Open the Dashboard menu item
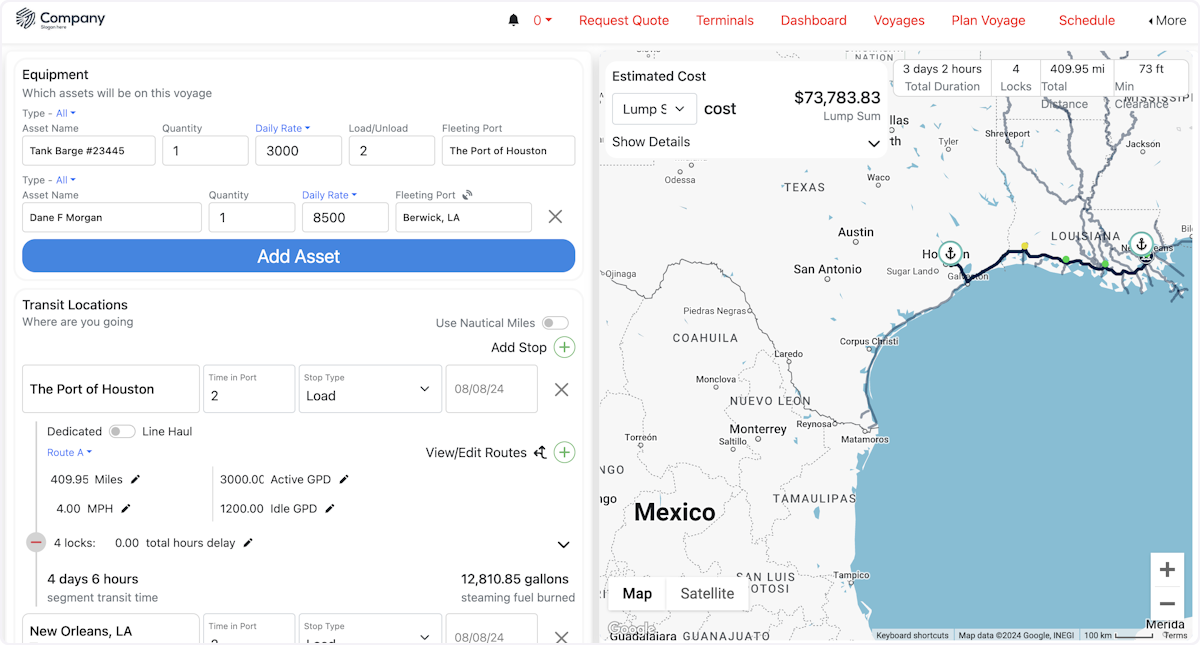The height and width of the screenshot is (645, 1200). 813,20
